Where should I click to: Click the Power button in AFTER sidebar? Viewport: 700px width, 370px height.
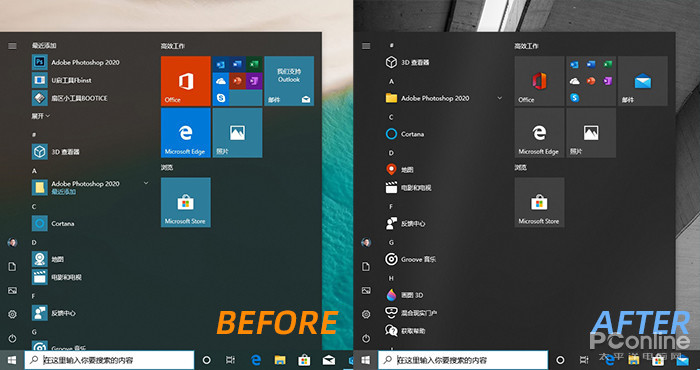366,338
